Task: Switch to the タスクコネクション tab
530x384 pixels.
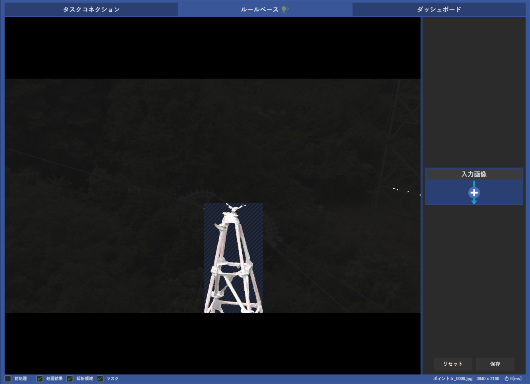Action: pyautogui.click(x=91, y=9)
